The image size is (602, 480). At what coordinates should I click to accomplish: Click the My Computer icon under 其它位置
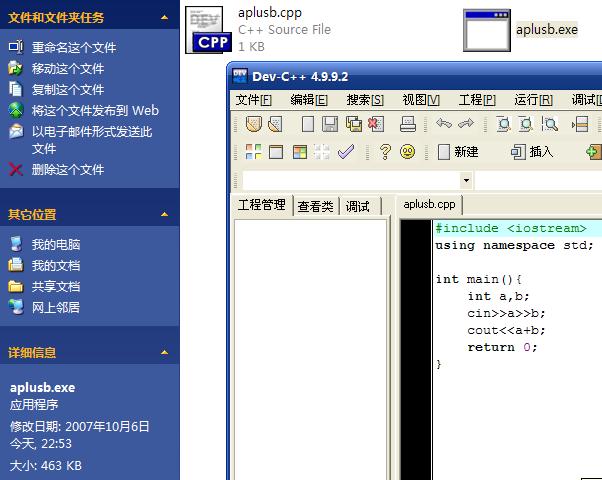pos(16,244)
